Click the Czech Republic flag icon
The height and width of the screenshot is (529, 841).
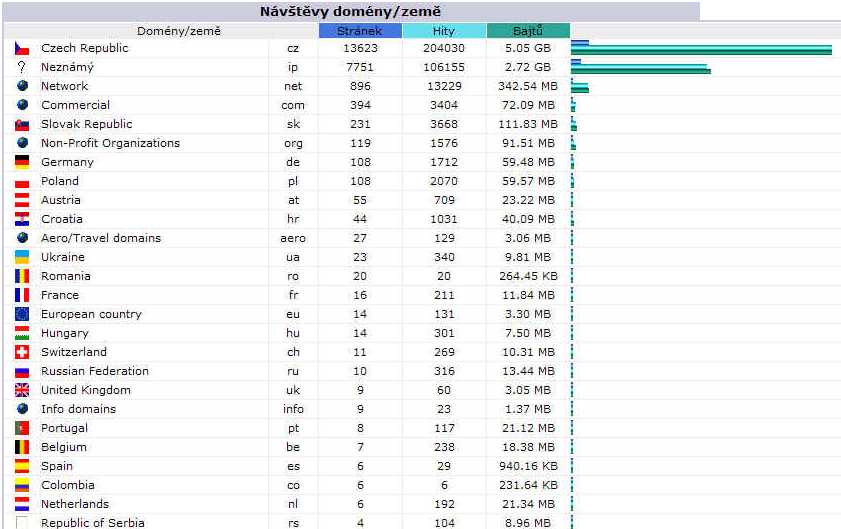(22, 48)
